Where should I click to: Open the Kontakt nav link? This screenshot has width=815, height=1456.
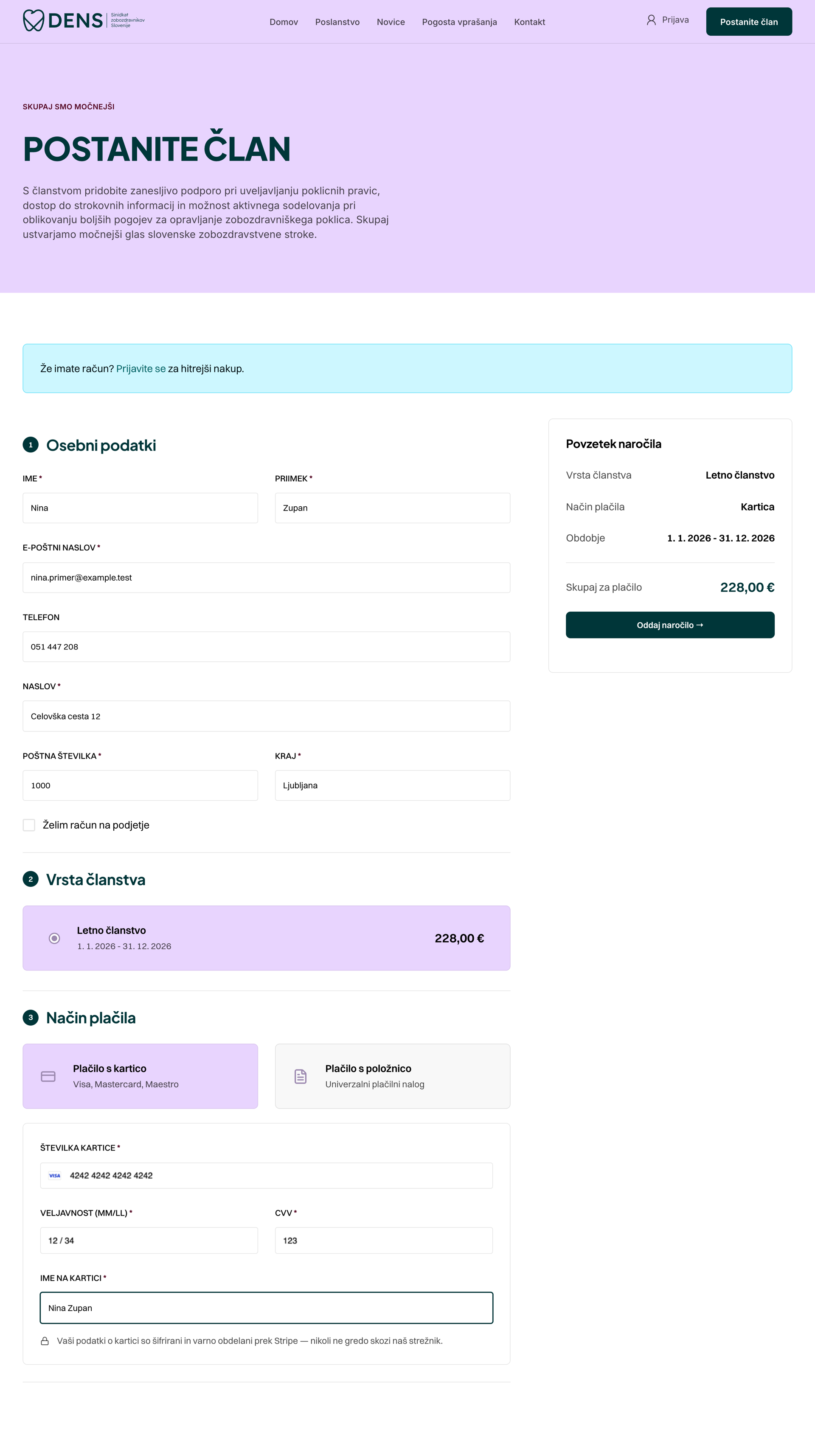pyautogui.click(x=529, y=22)
